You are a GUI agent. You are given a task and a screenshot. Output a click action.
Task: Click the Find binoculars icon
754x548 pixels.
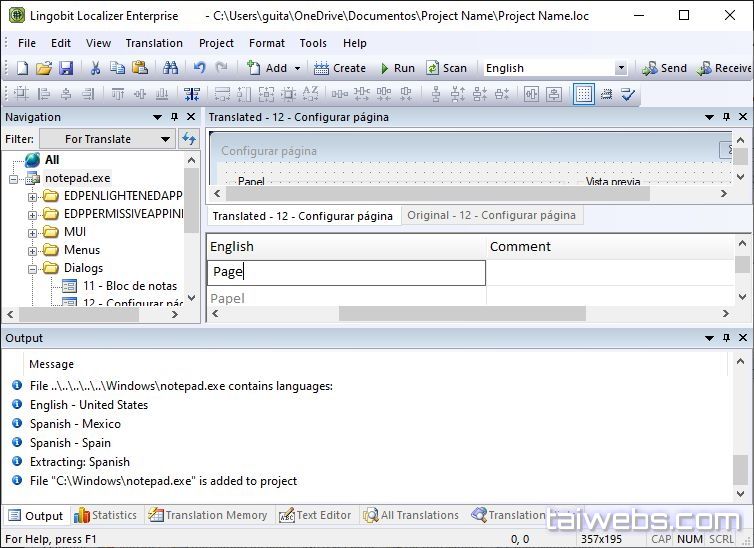pyautogui.click(x=170, y=68)
